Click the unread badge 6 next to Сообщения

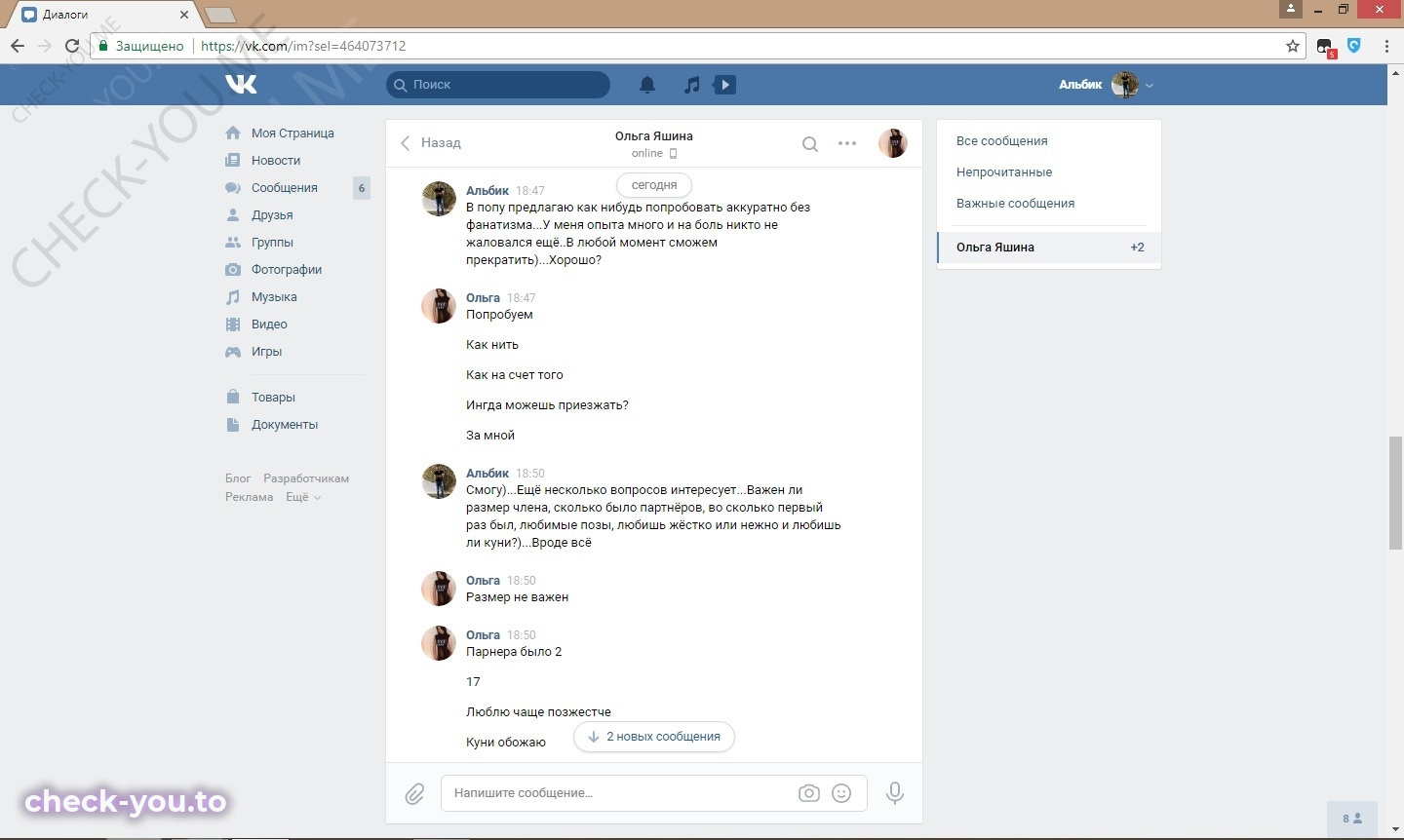point(362,188)
